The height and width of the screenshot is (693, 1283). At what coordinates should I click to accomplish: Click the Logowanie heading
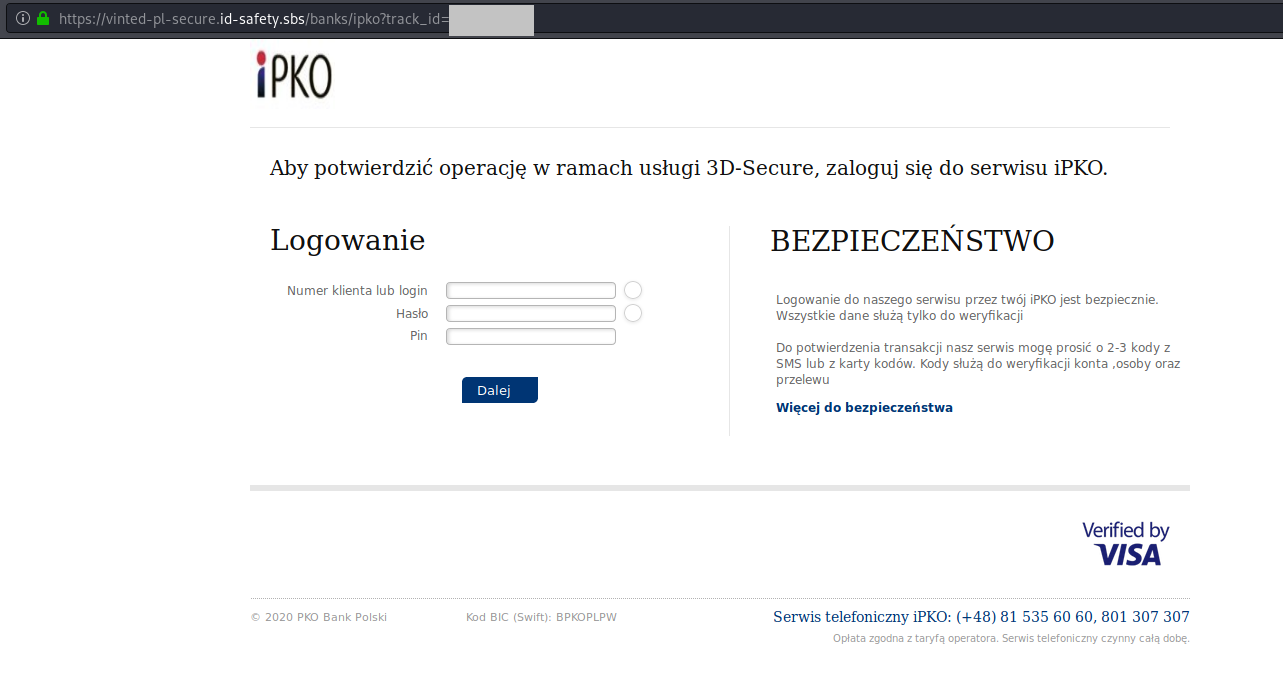click(x=347, y=241)
